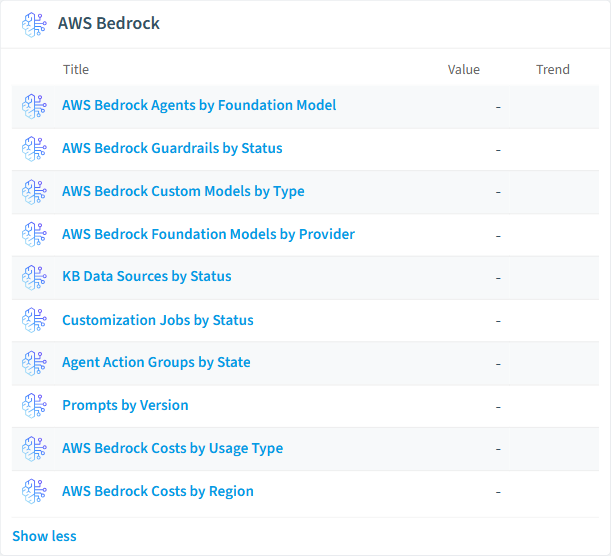Screen dimensions: 611x556
Task: Click value dash for Foundation Models by Provider
Action: tap(498, 236)
